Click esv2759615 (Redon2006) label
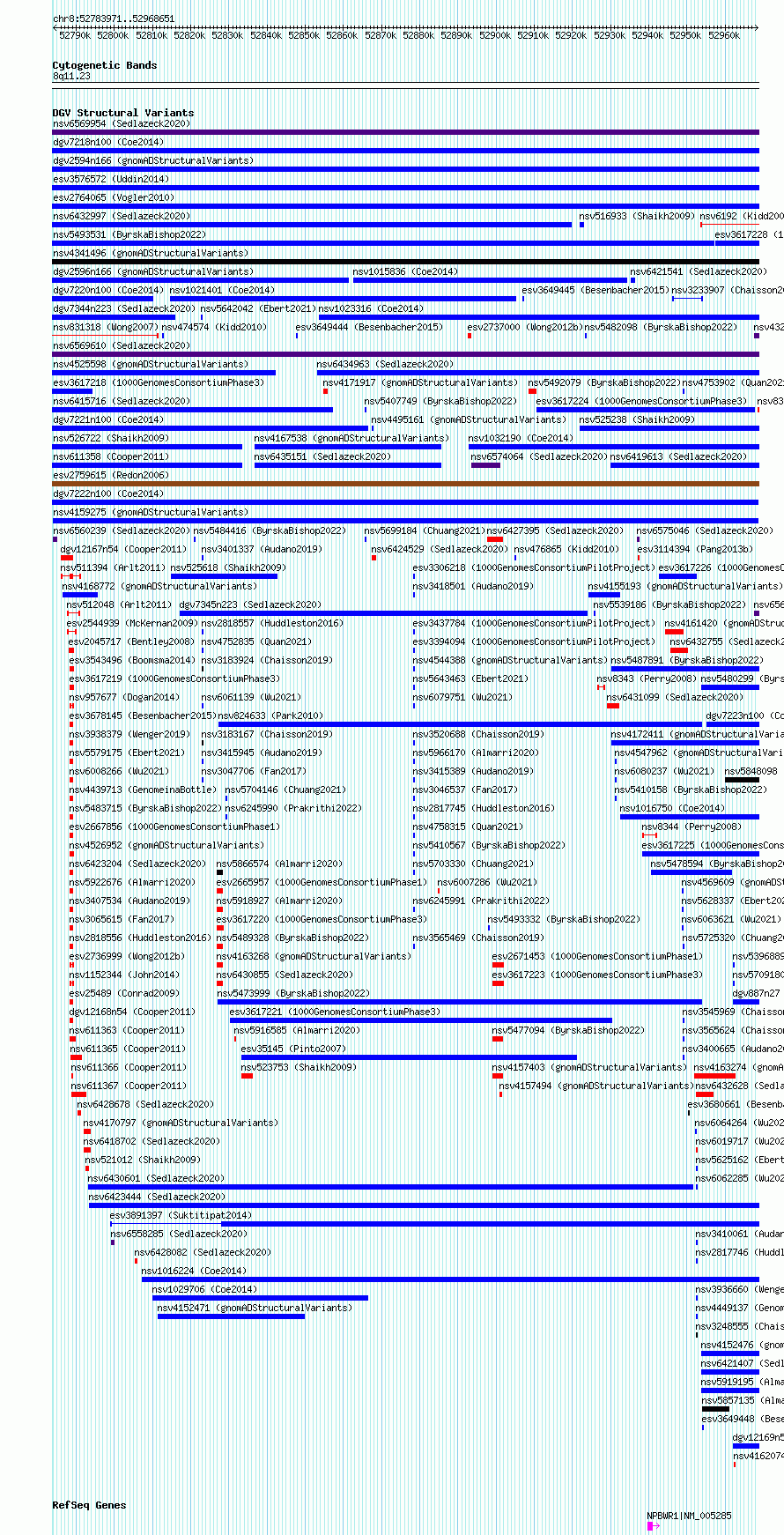784x1535 pixels. (111, 475)
